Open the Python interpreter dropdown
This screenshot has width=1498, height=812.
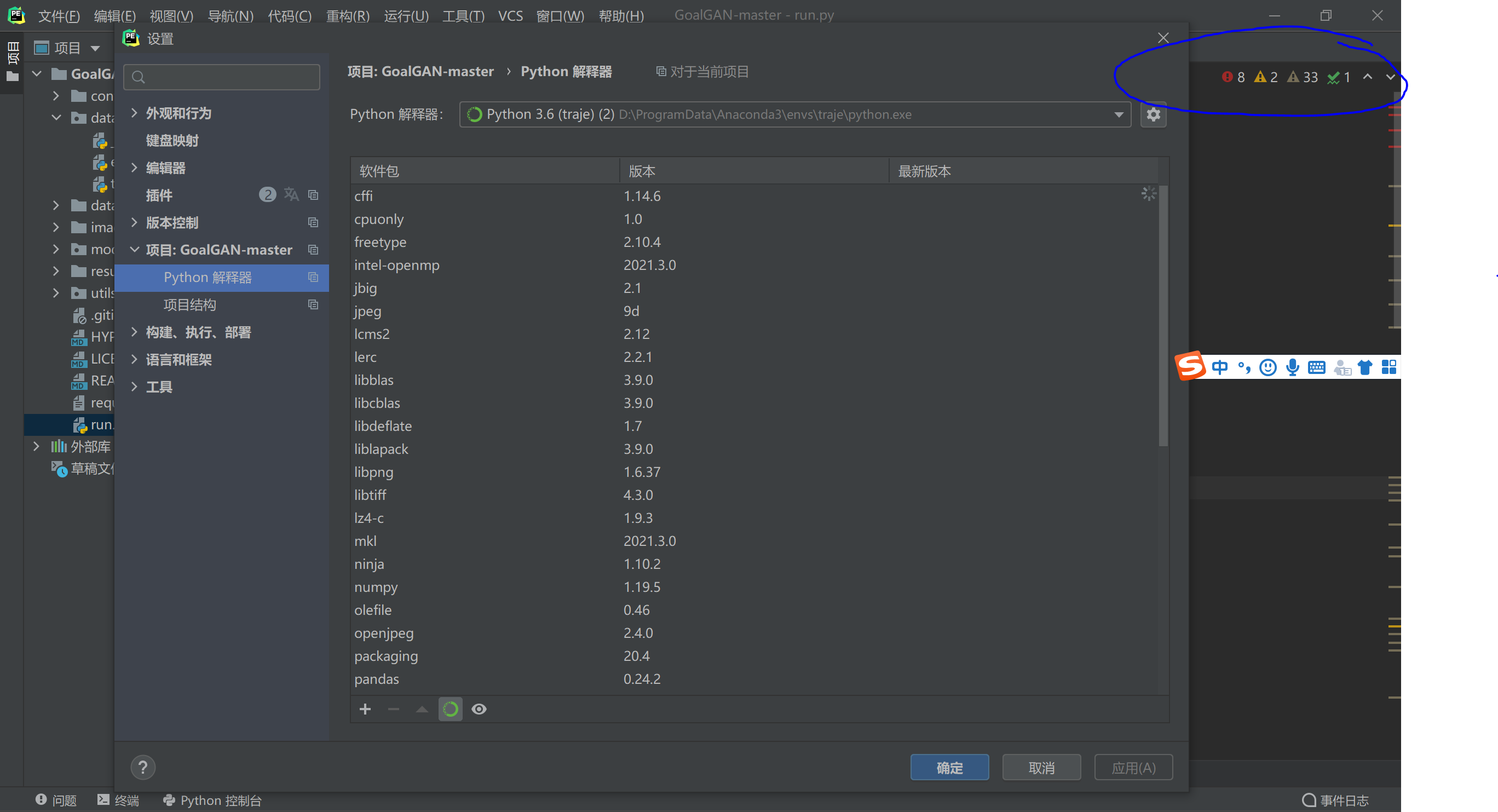click(x=1118, y=114)
